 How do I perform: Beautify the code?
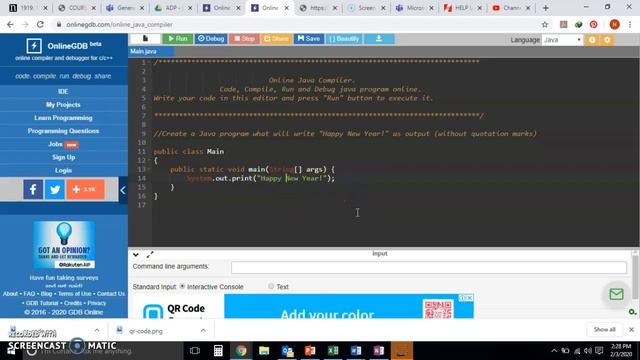point(344,39)
